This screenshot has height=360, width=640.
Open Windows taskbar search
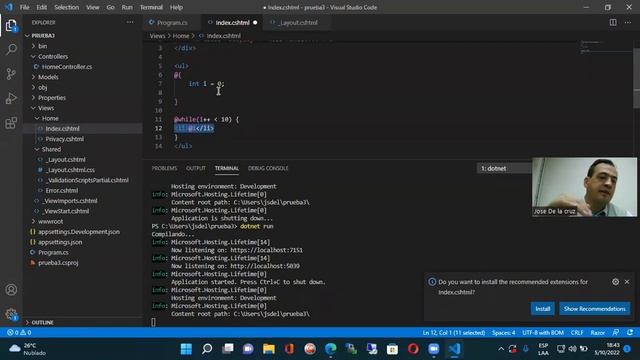click(x=207, y=349)
